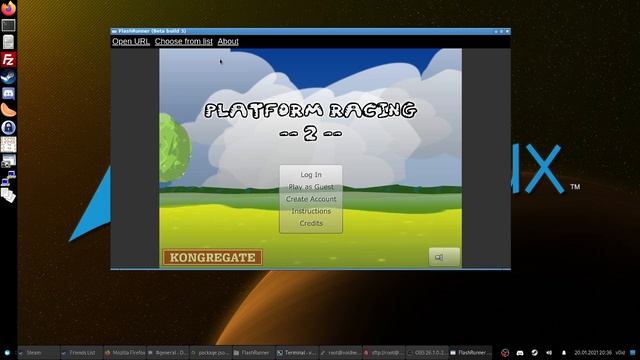The width and height of the screenshot is (640, 360).
Task: Open the Open URL menu
Action: tap(131, 42)
